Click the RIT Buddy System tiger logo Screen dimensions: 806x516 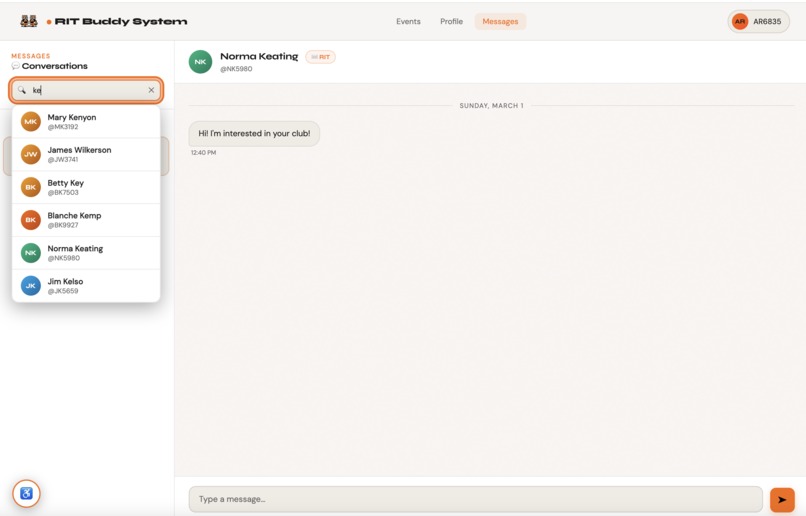29,21
